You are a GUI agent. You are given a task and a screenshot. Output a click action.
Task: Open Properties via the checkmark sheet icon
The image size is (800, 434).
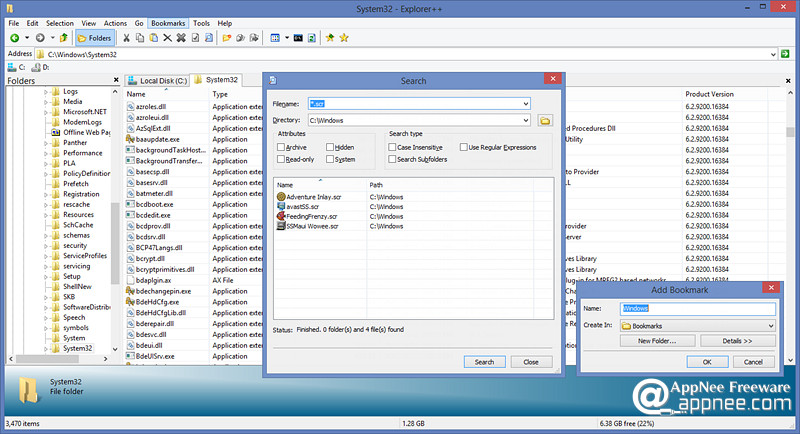click(195, 38)
